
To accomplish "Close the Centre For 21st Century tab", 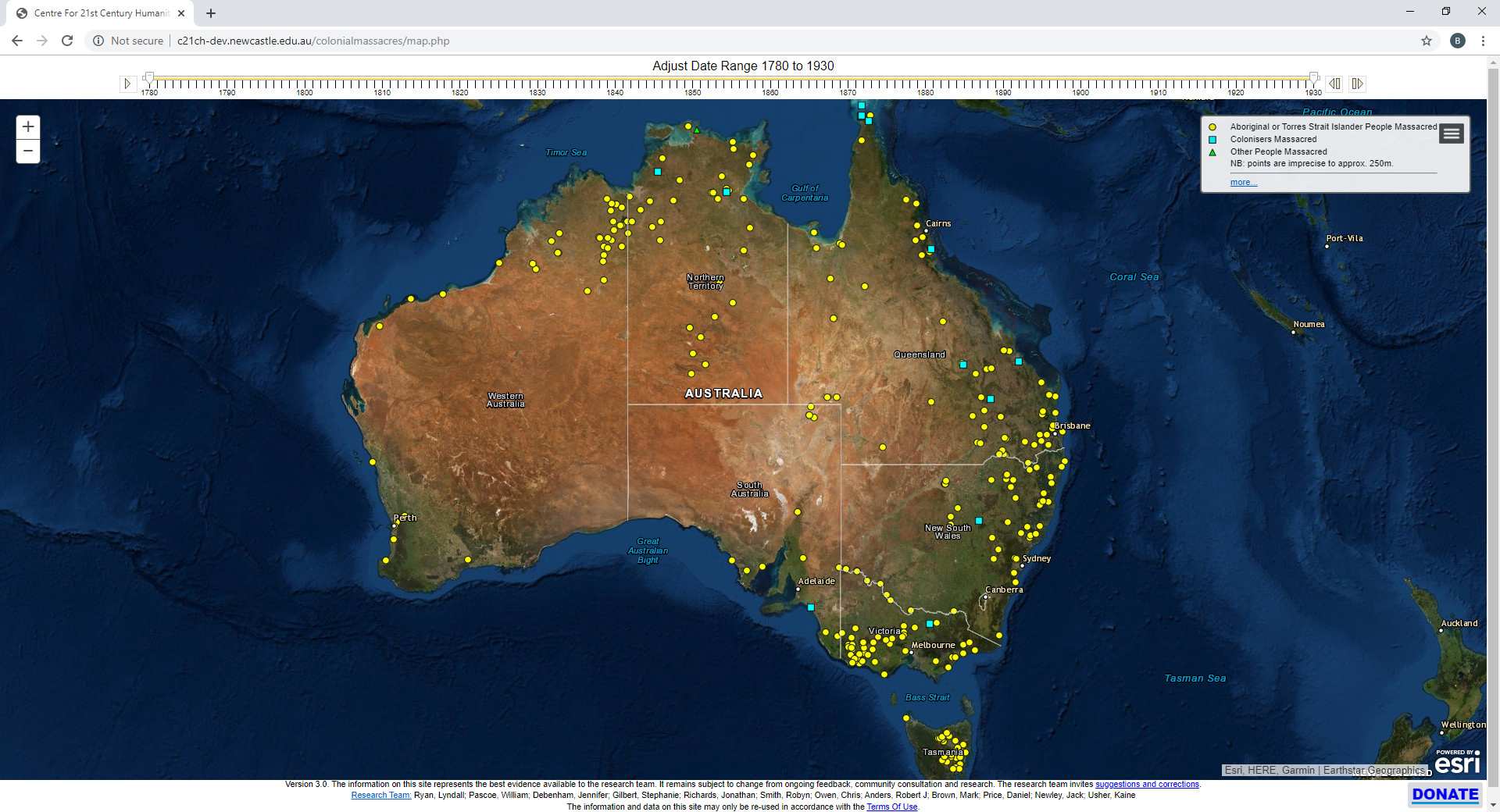I will coord(181,13).
